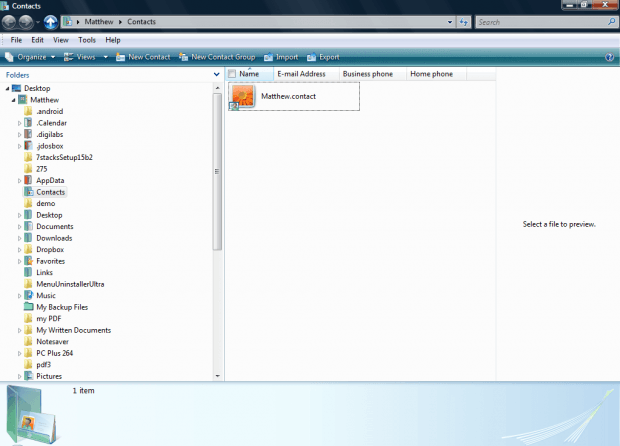This screenshot has height=446, width=620.
Task: Toggle the select-all checkbox in header
Action: tap(232, 74)
